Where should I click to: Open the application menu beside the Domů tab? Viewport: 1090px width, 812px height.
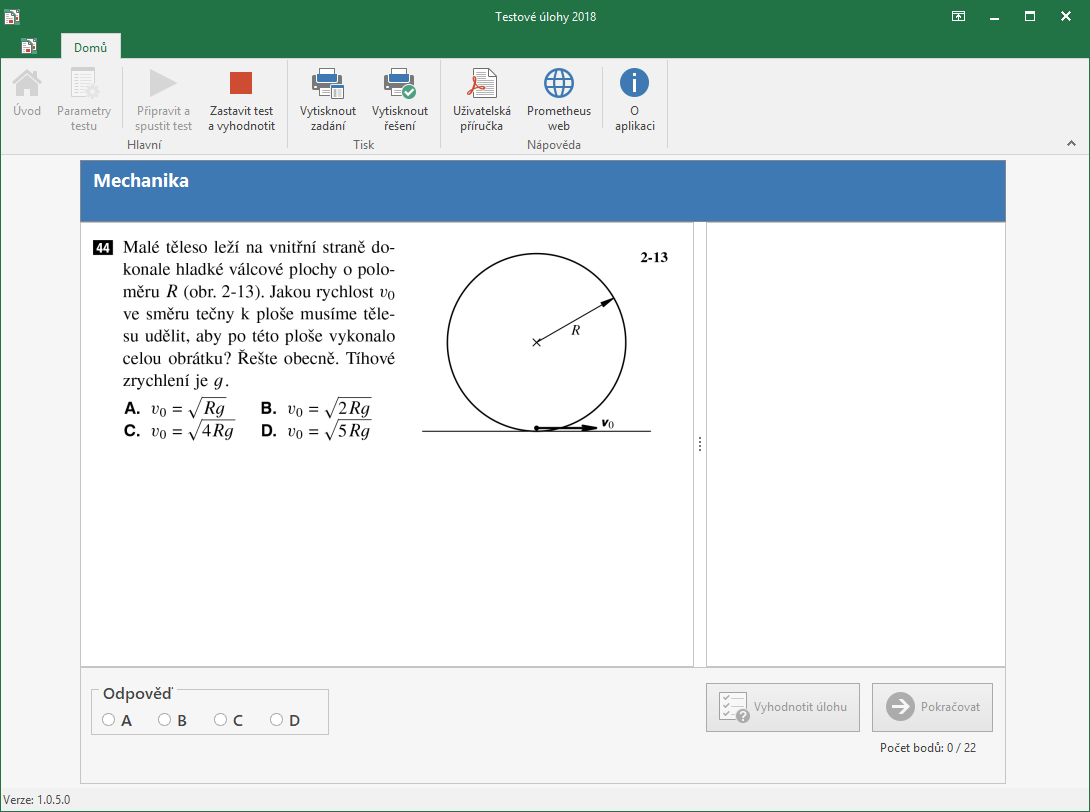29,46
